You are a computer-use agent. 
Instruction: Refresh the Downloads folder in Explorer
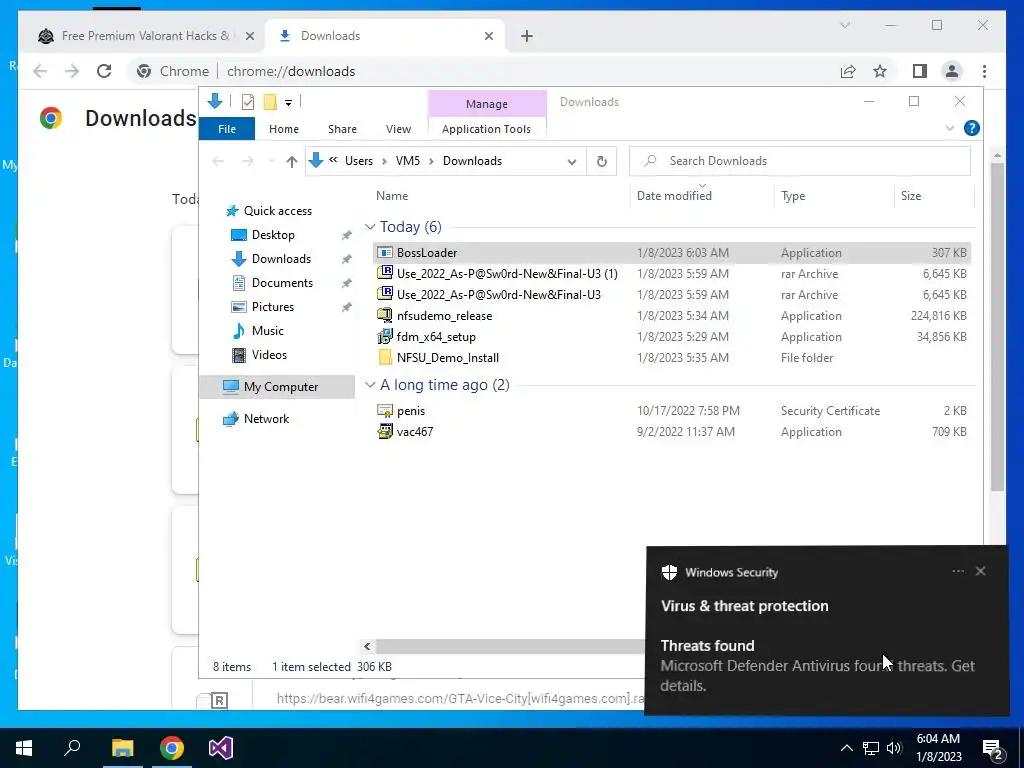click(x=601, y=161)
